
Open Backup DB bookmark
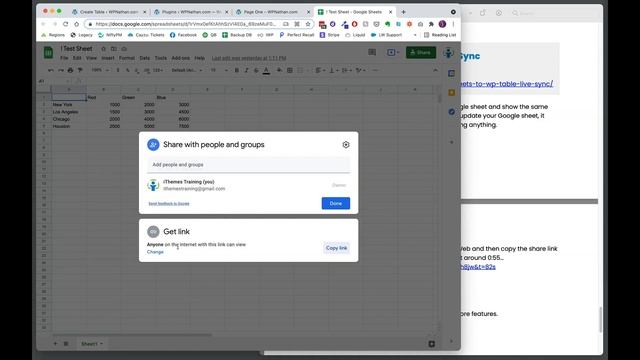pyautogui.click(x=237, y=35)
